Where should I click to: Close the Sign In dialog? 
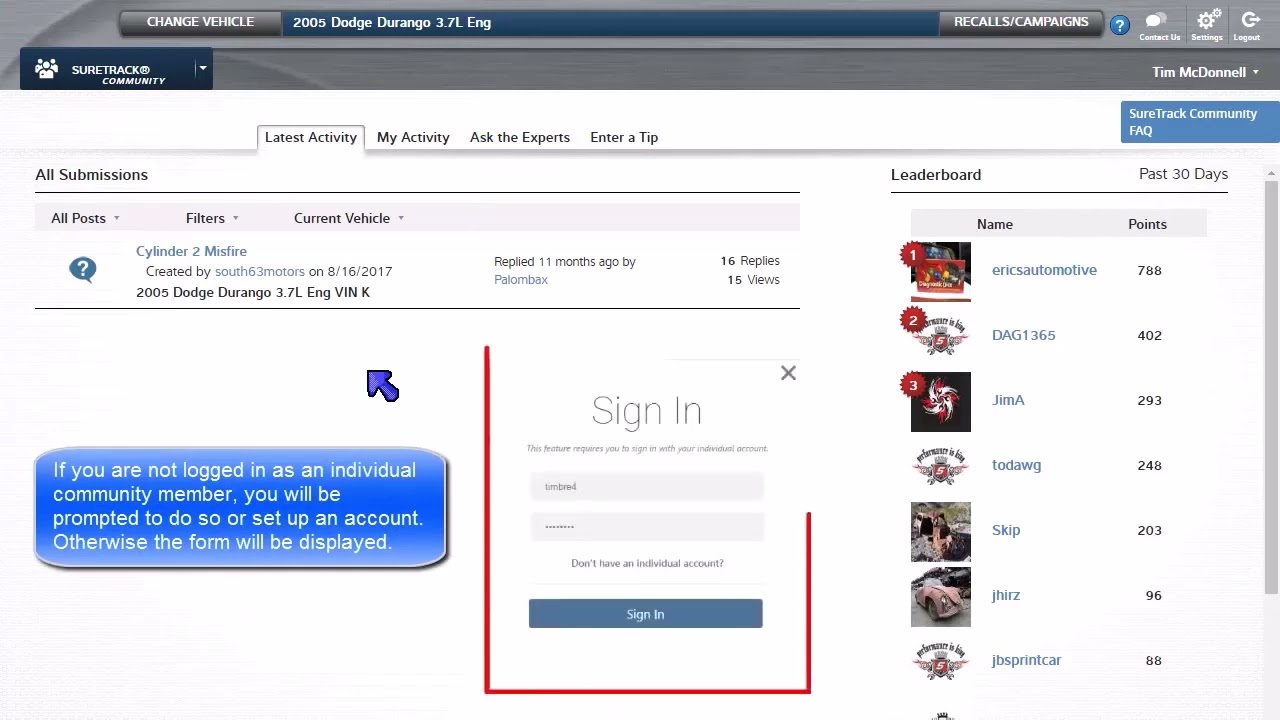pyautogui.click(x=788, y=373)
